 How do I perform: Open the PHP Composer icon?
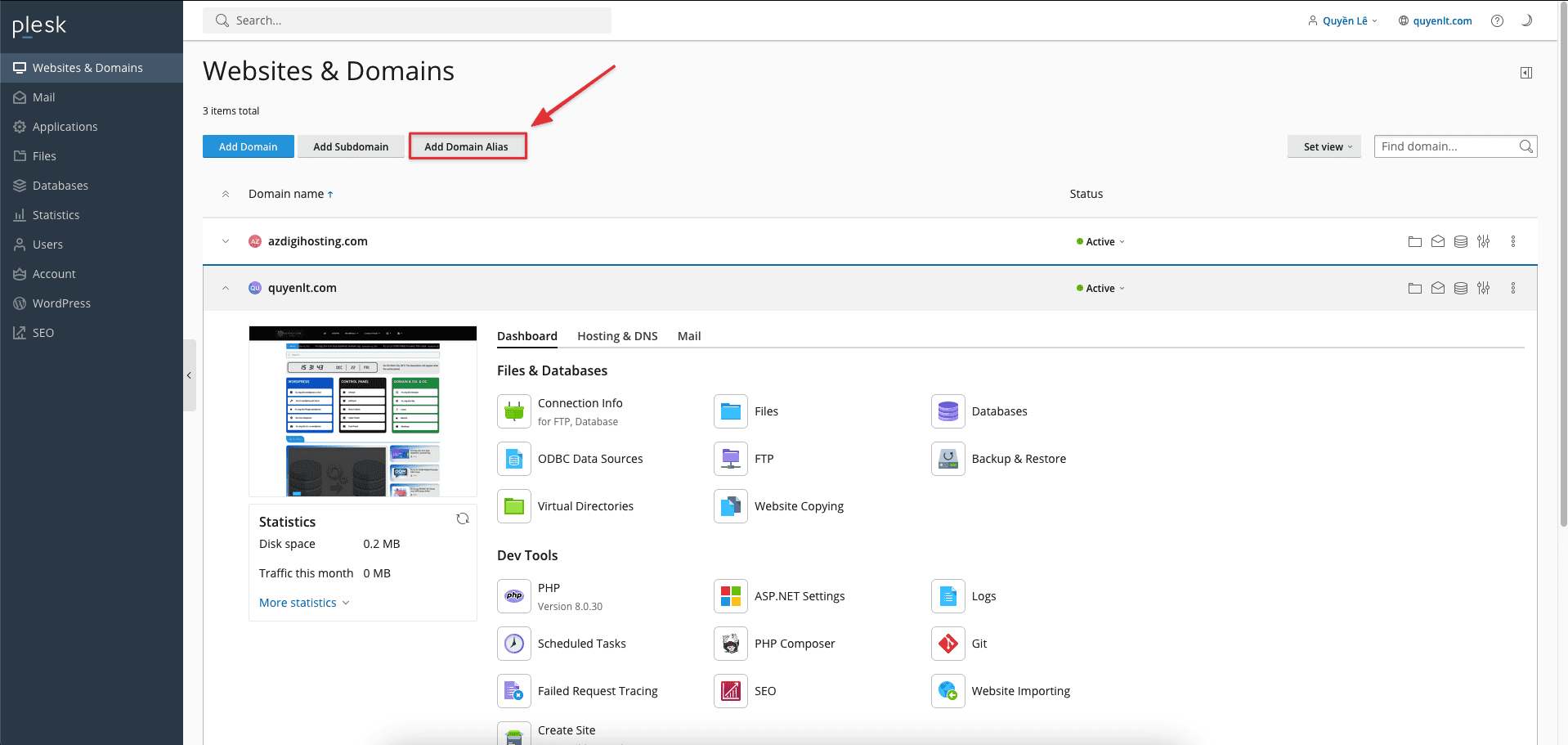(x=731, y=644)
